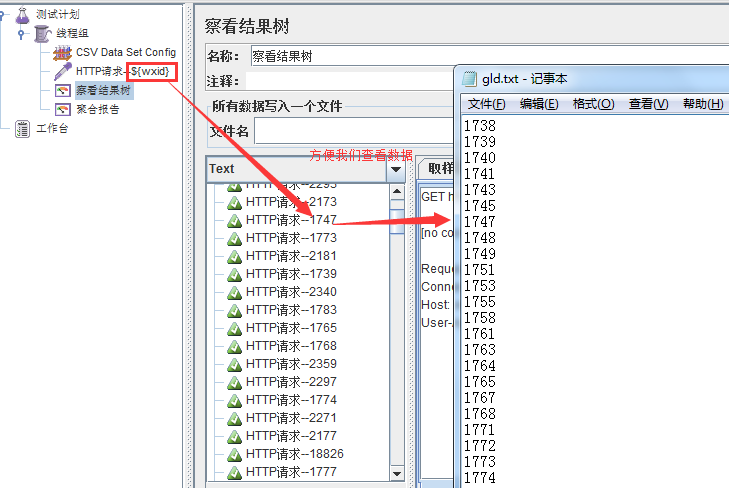This screenshot has width=729, height=488.
Task: Click the 名称 input field
Action: 490,57
